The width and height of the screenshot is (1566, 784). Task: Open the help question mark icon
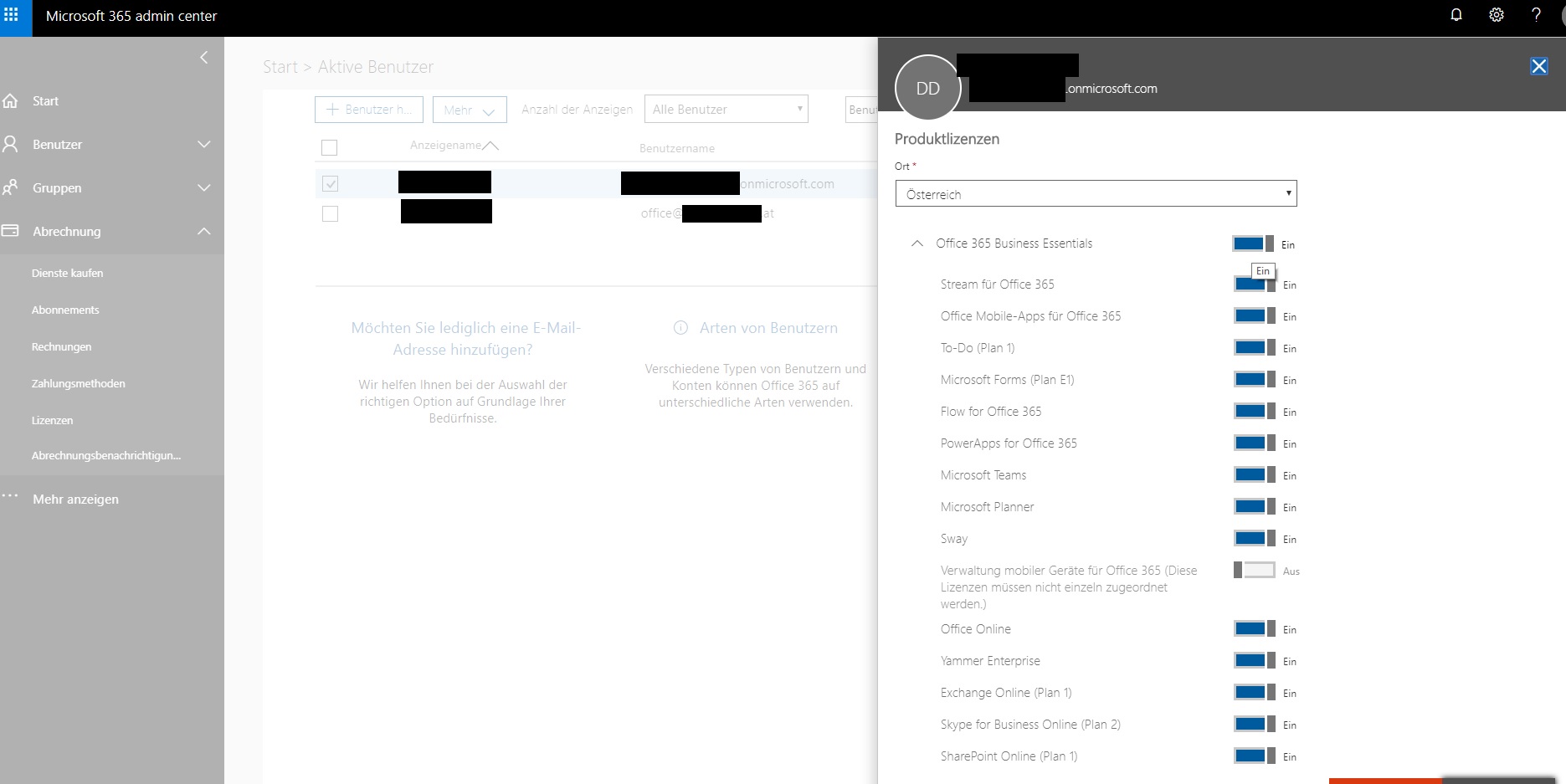pos(1536,15)
